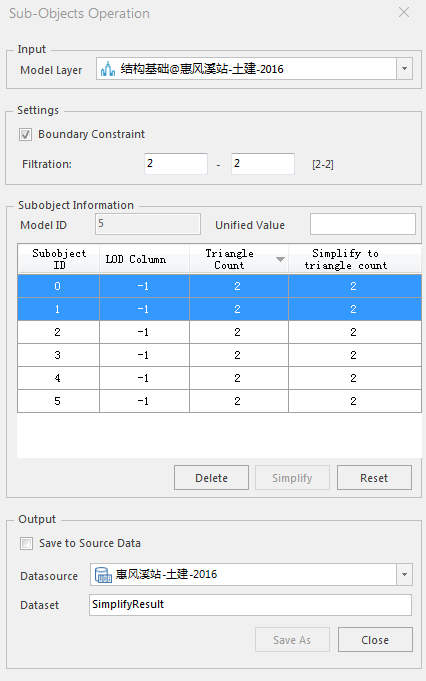Open the Model Layer dropdown
426x681 pixels.
pos(404,69)
